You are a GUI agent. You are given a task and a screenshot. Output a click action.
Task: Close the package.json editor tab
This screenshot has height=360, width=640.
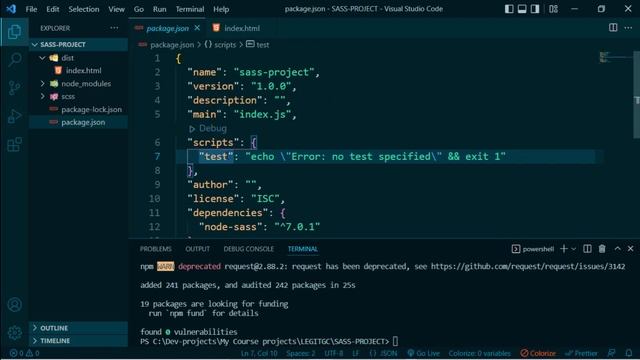(x=197, y=28)
